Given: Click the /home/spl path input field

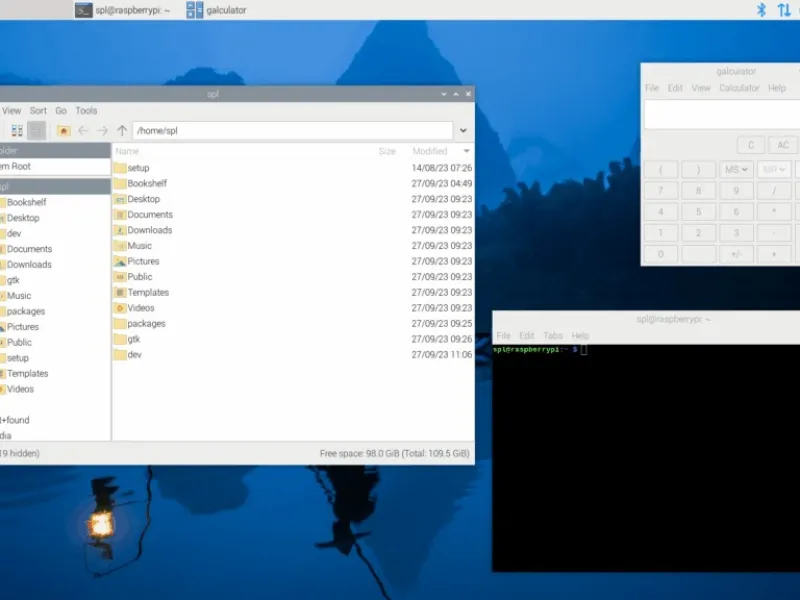Looking at the screenshot, I should [292, 131].
